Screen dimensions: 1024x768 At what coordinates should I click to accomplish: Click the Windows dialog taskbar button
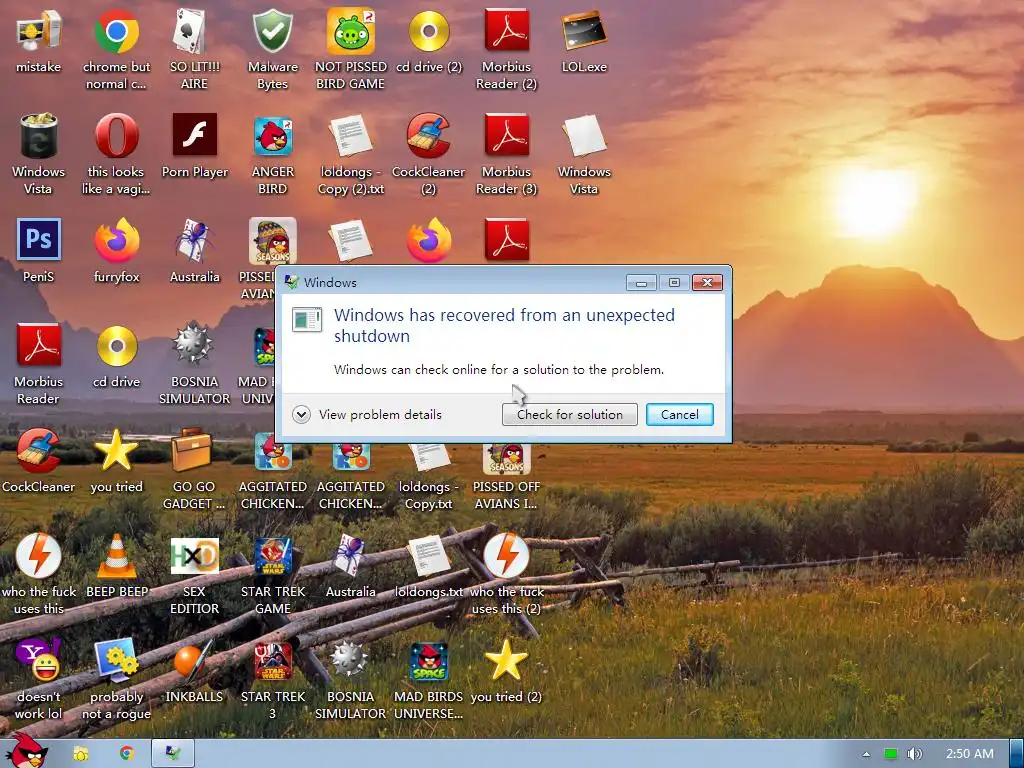point(173,754)
